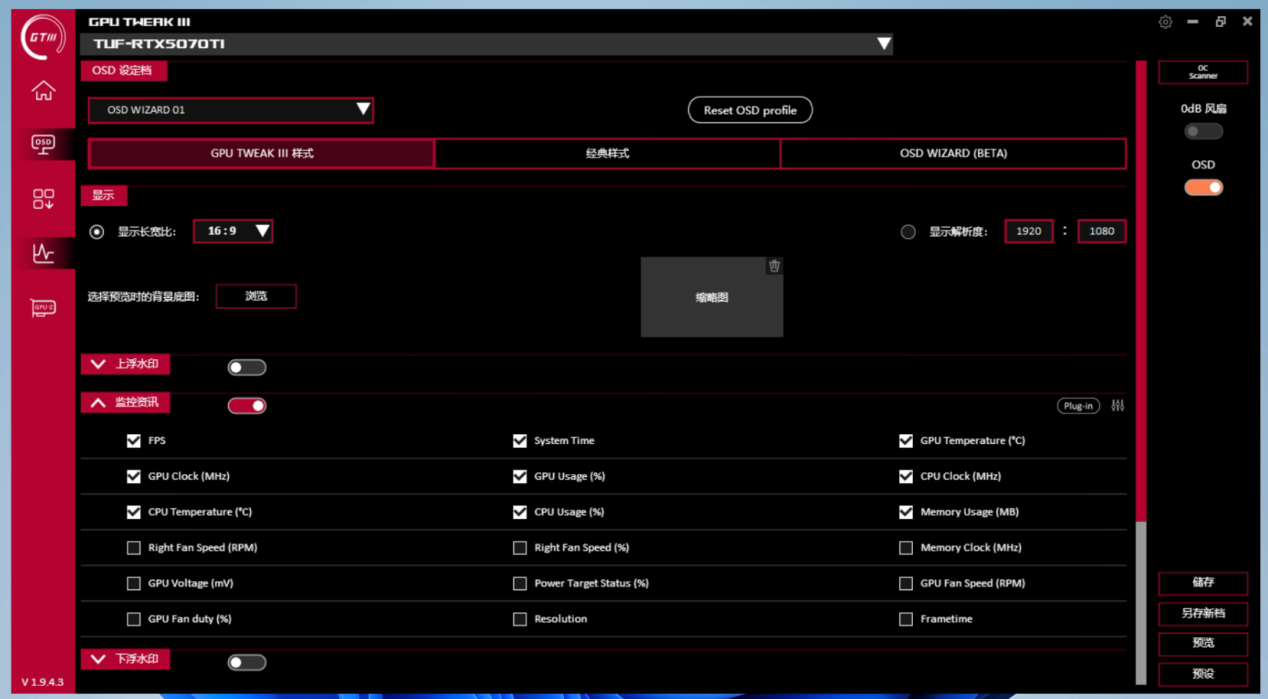Click the 1920 resolution width field

coord(1028,231)
